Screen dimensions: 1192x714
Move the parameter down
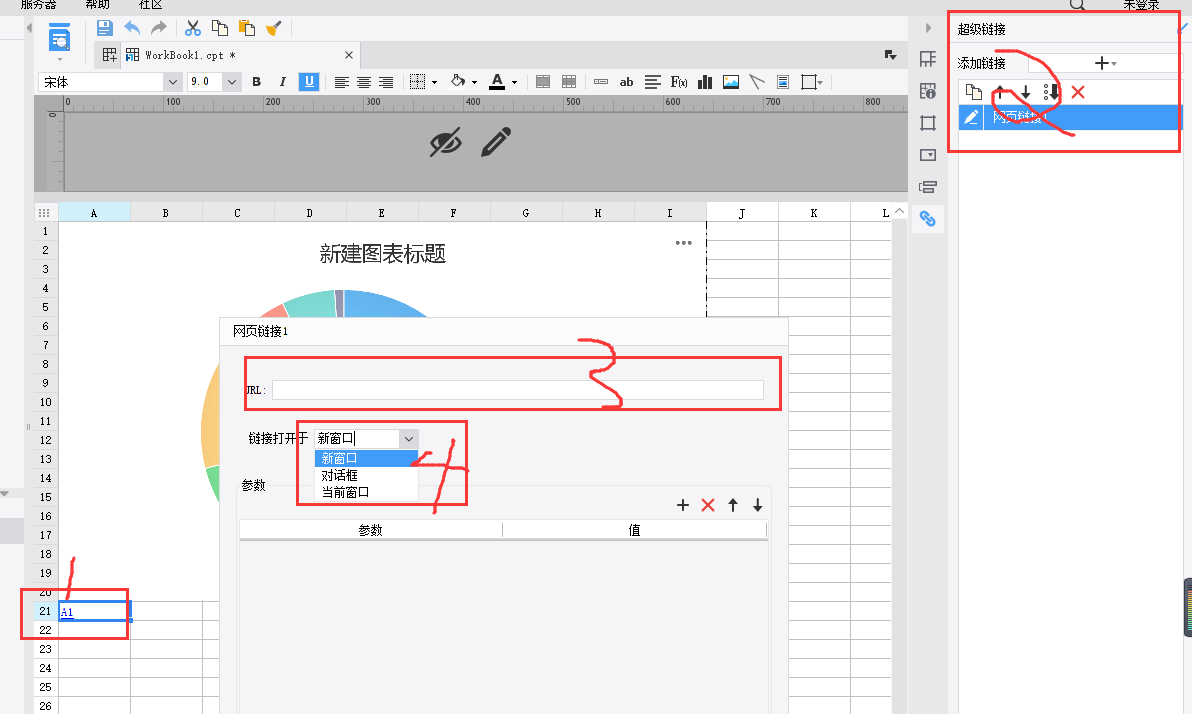pos(758,505)
